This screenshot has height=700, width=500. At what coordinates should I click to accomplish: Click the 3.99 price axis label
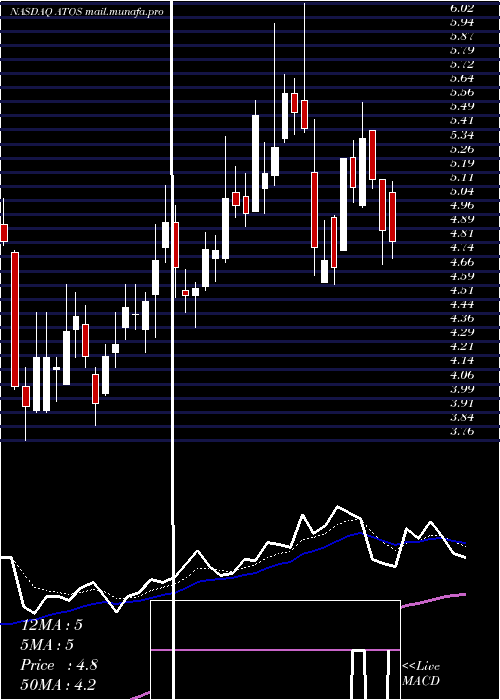click(x=462, y=388)
